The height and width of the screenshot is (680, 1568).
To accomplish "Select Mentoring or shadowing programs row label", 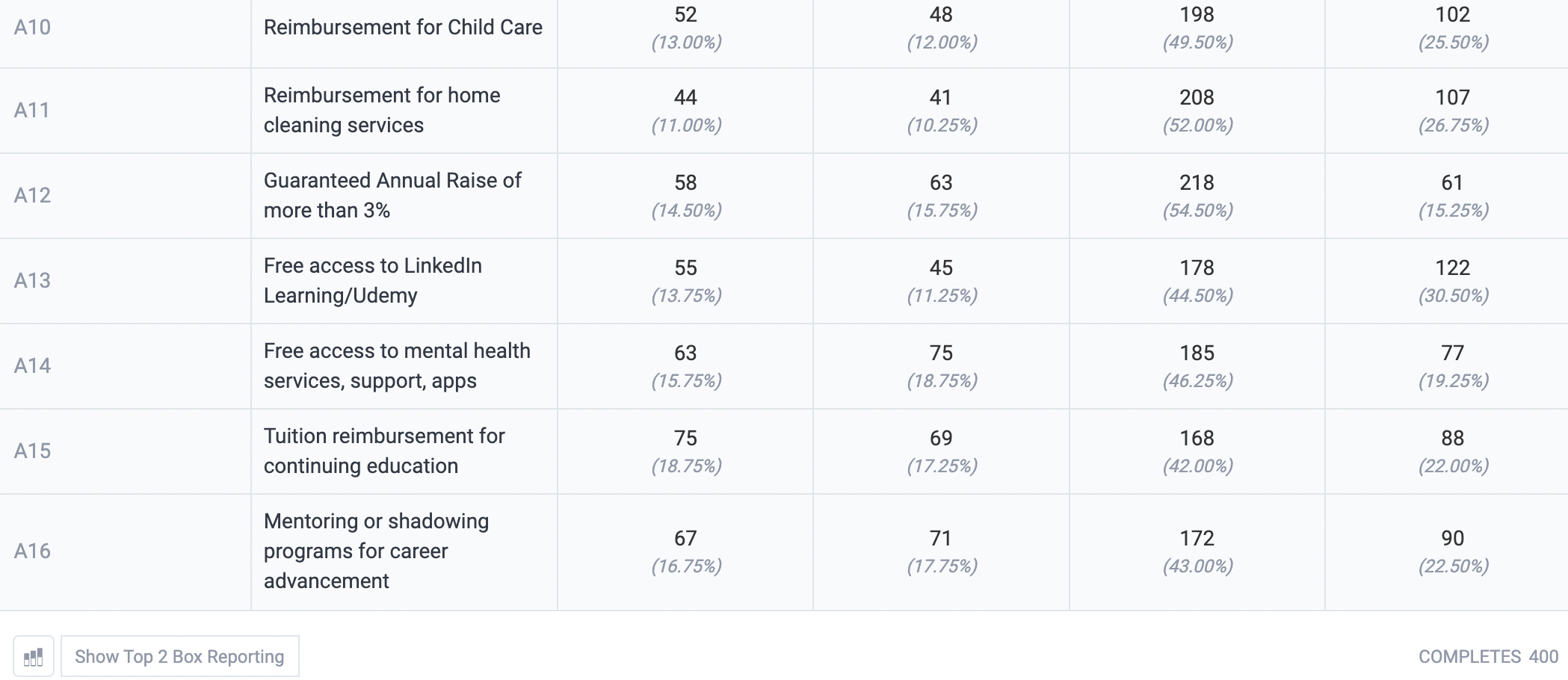I will 376,551.
